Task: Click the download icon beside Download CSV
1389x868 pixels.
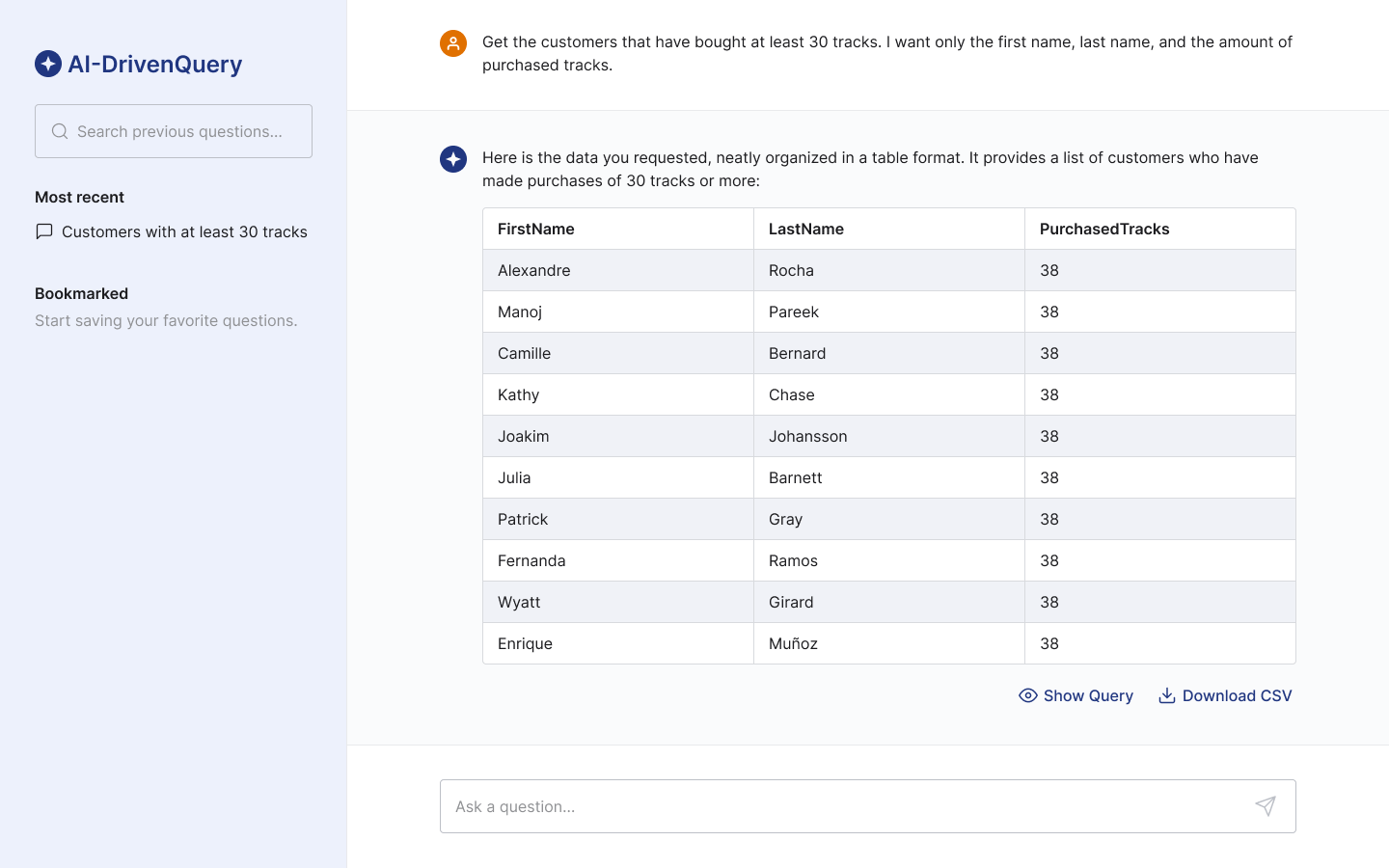Action: (1167, 695)
